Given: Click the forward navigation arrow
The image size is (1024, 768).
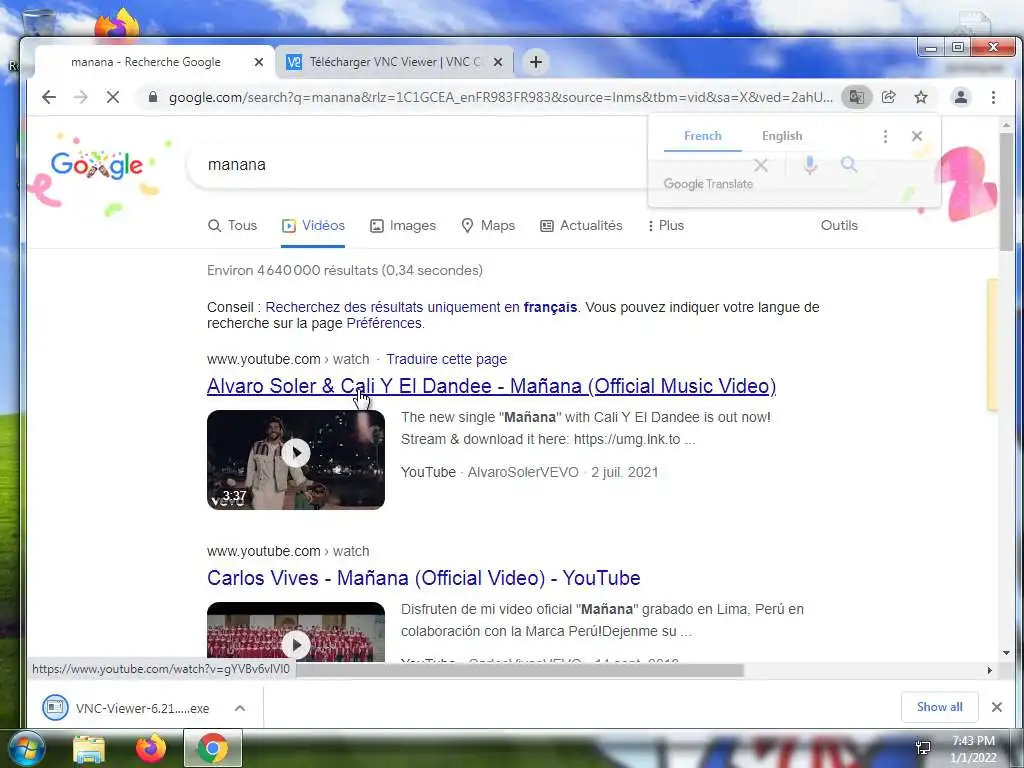Looking at the screenshot, I should pos(80,97).
